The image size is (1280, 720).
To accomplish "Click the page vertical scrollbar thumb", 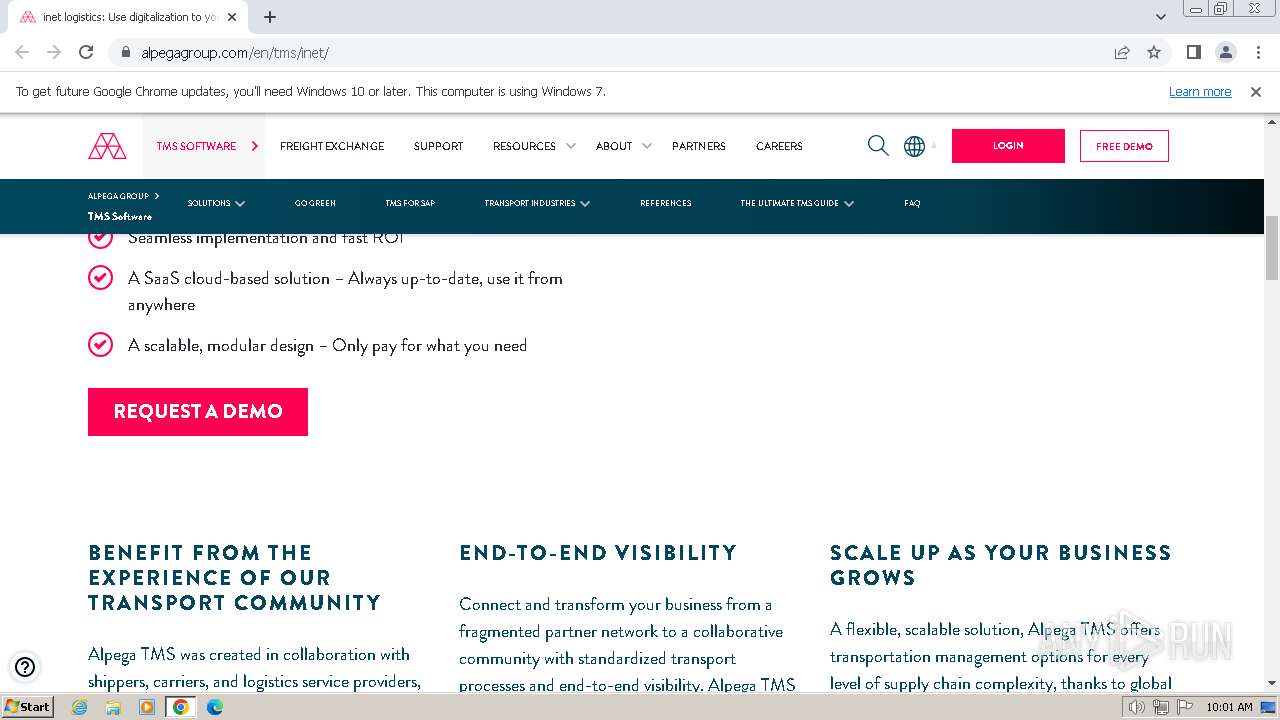I will click(x=1272, y=248).
